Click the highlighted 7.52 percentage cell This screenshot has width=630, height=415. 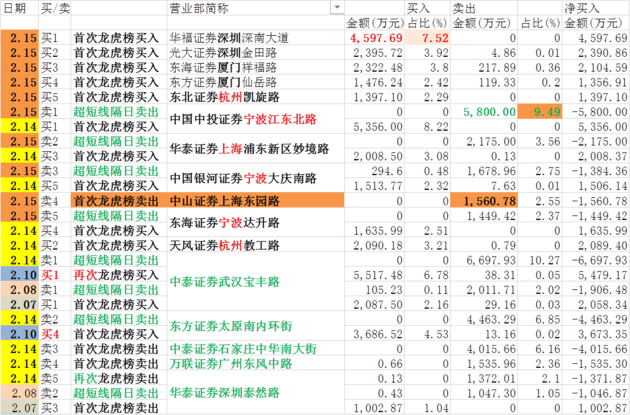click(x=428, y=38)
